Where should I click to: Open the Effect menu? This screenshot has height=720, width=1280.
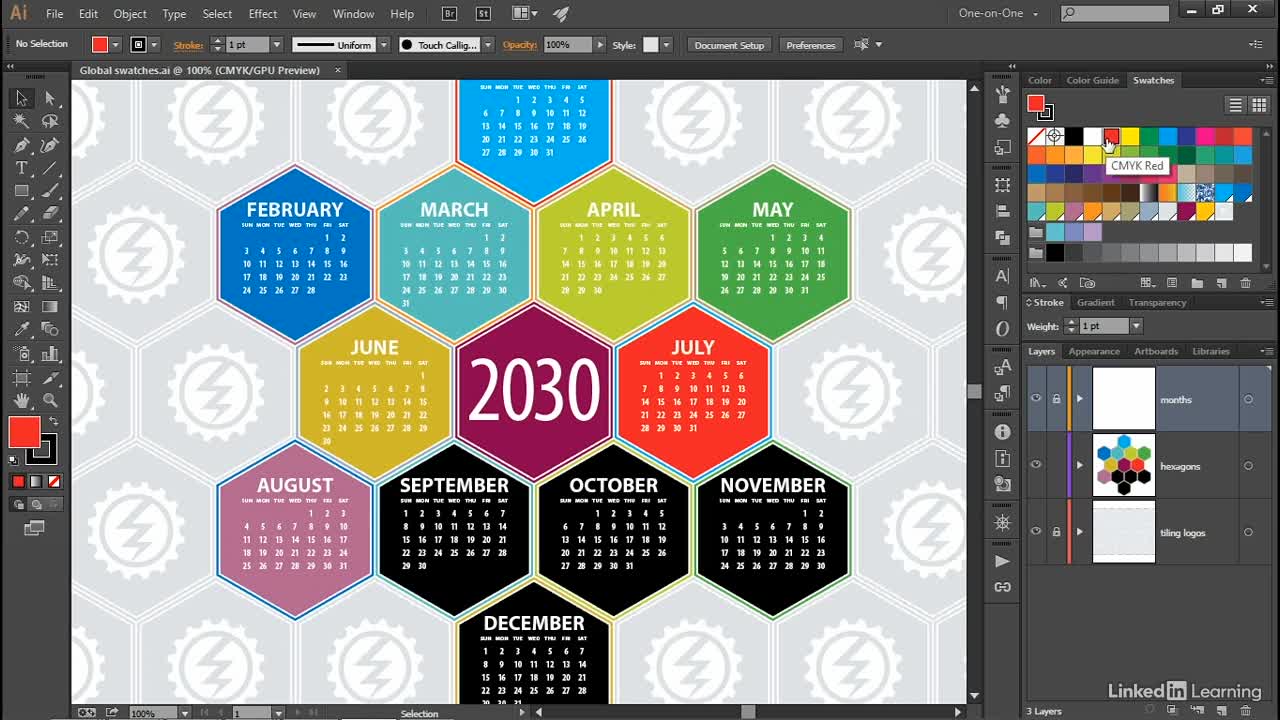click(263, 14)
